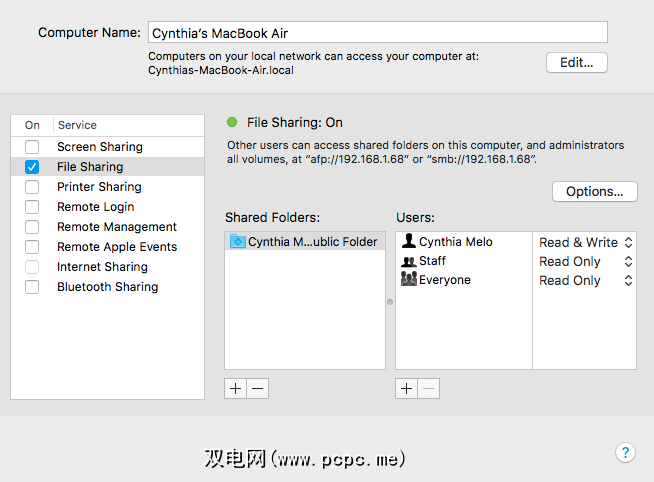Click the green File Sharing status indicator
654x482 pixels.
point(232,122)
